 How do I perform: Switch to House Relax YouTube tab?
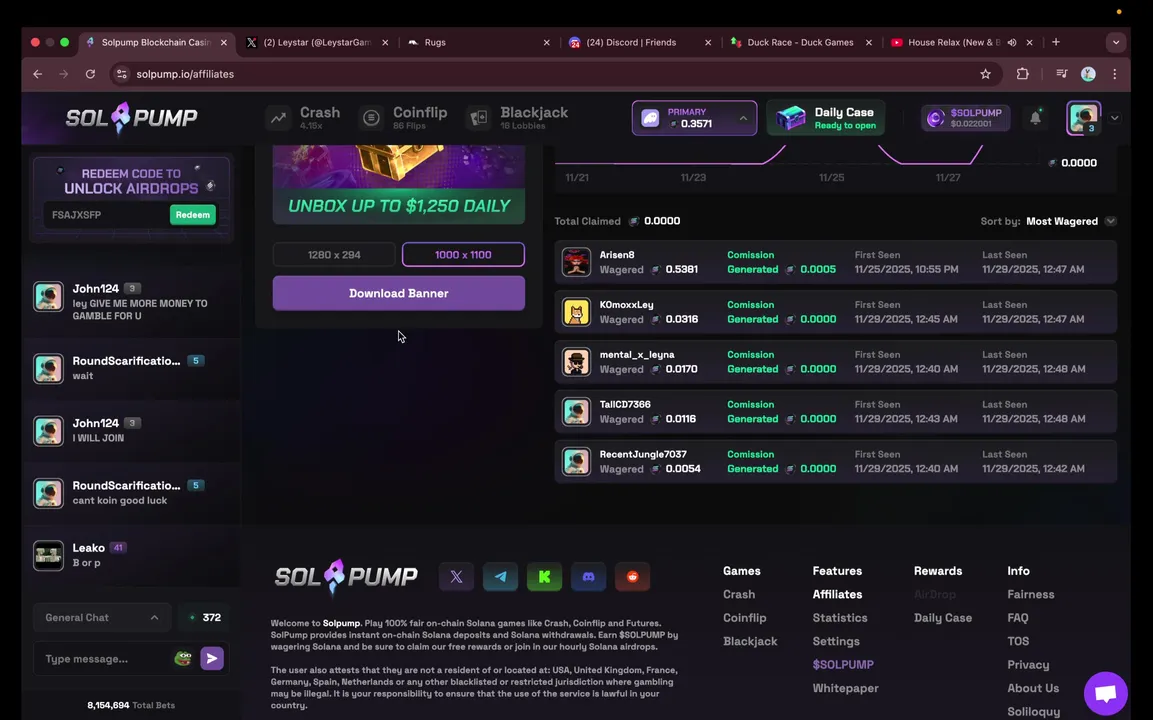954,42
